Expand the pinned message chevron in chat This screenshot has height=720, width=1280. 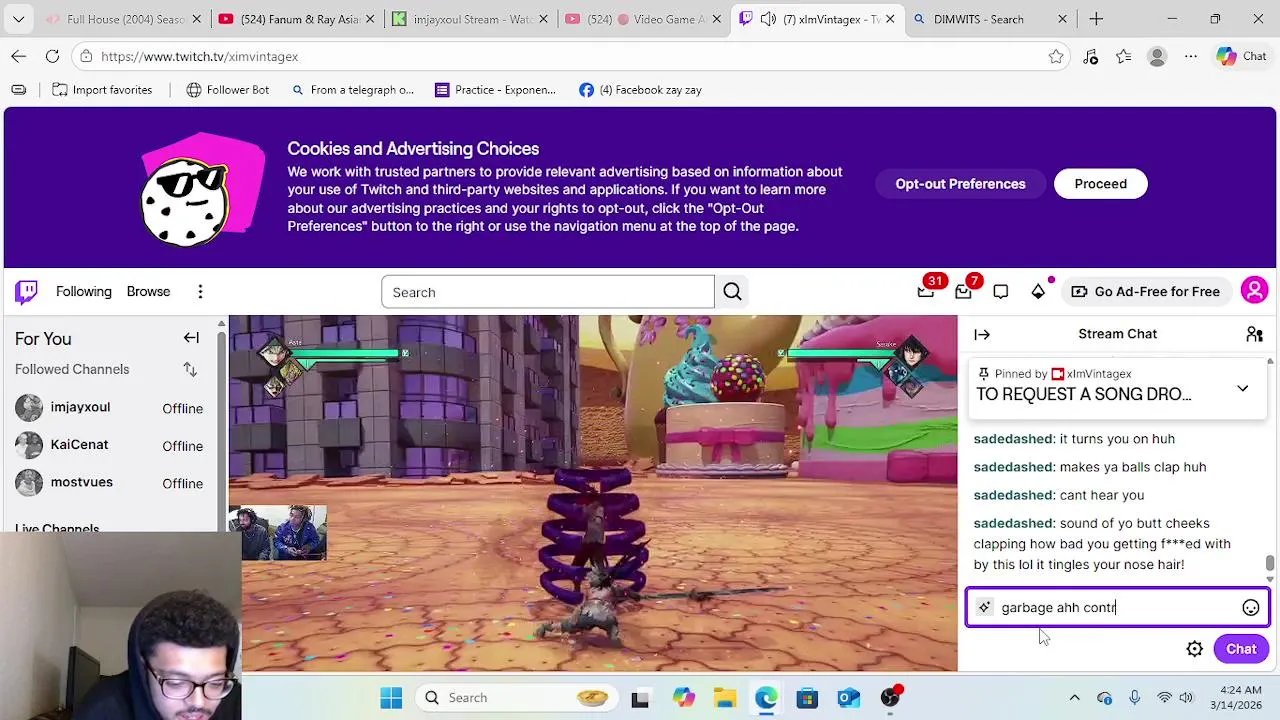point(1242,388)
